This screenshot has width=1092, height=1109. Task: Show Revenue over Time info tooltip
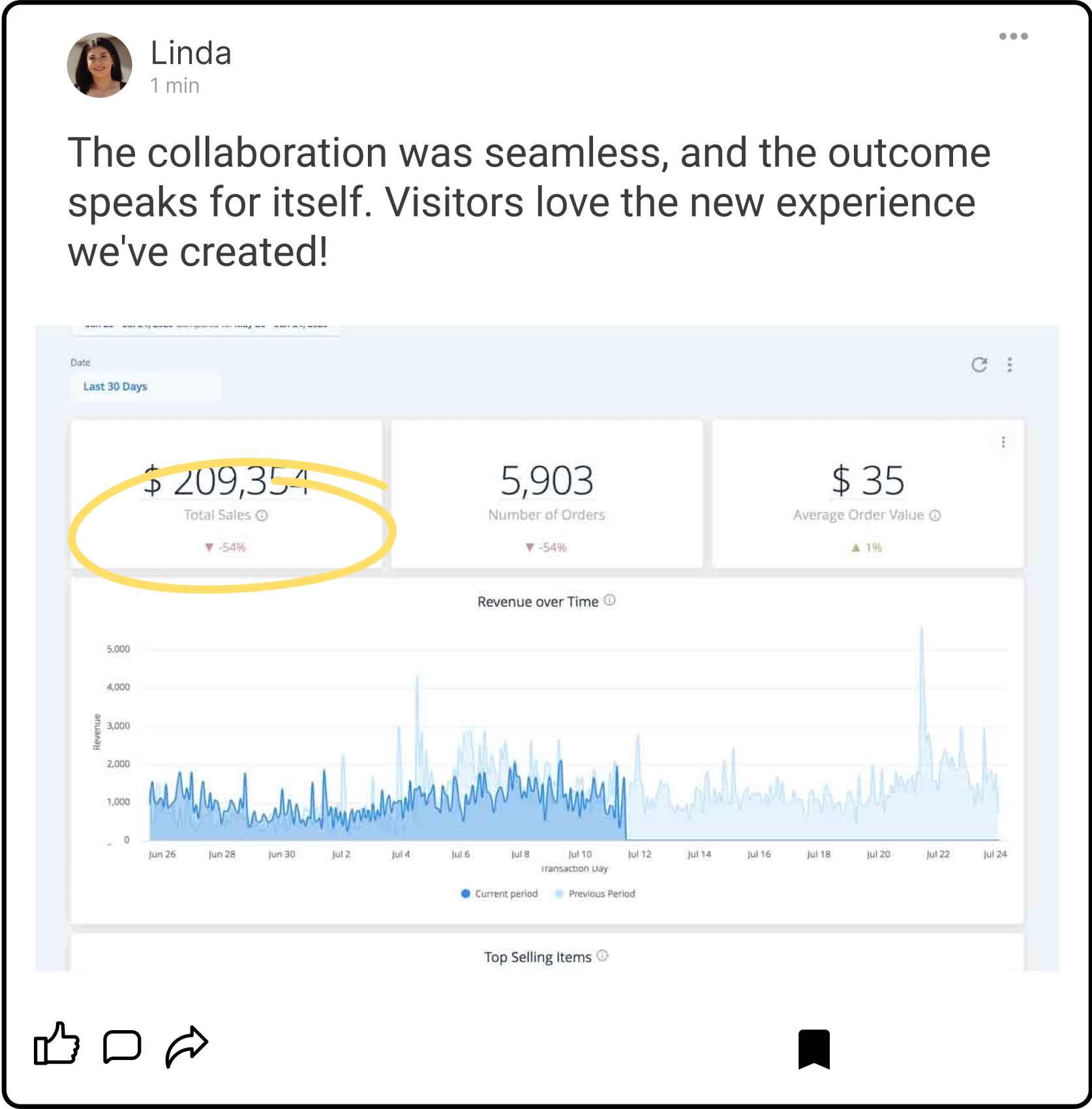click(609, 600)
